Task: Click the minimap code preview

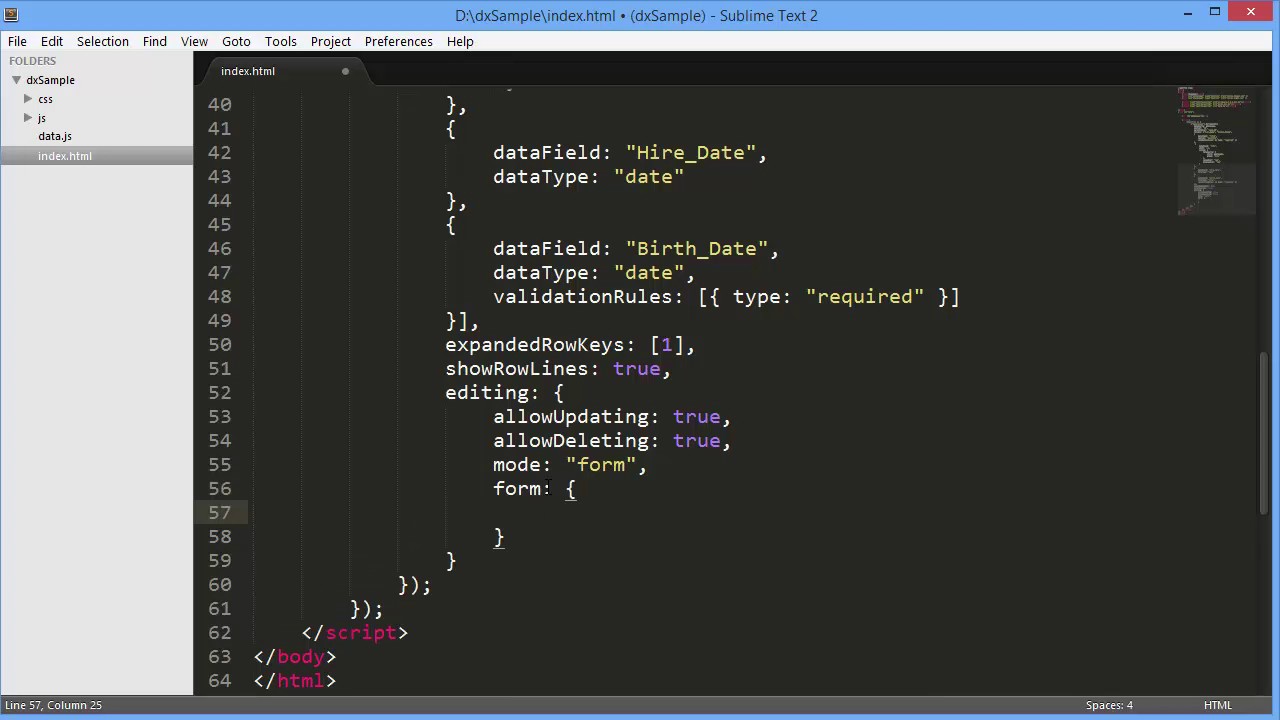Action: click(1216, 150)
